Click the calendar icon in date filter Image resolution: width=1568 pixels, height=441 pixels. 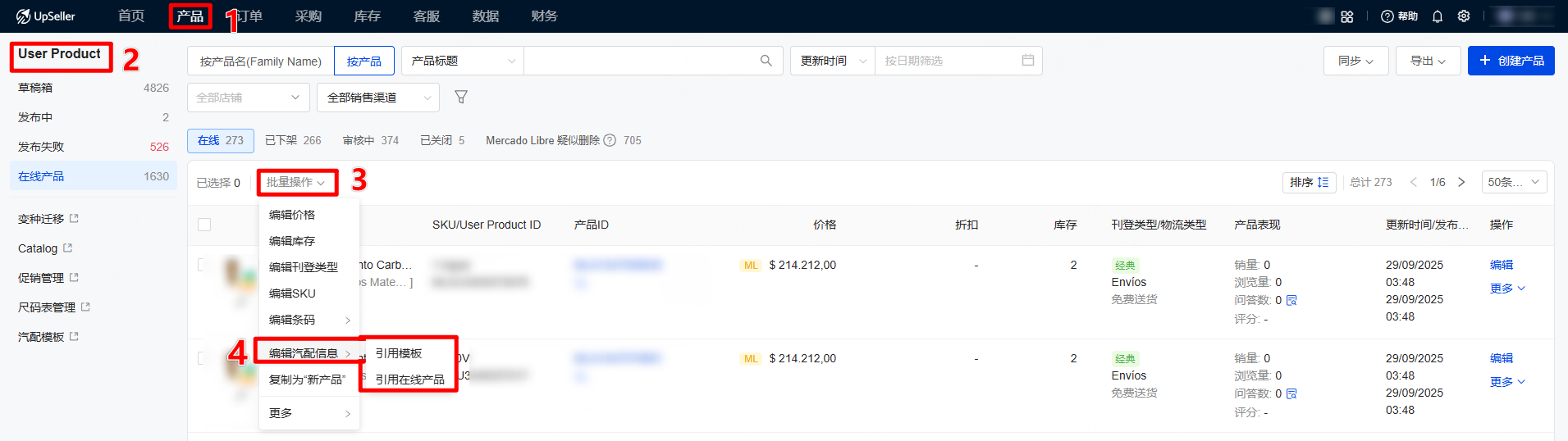(1027, 61)
